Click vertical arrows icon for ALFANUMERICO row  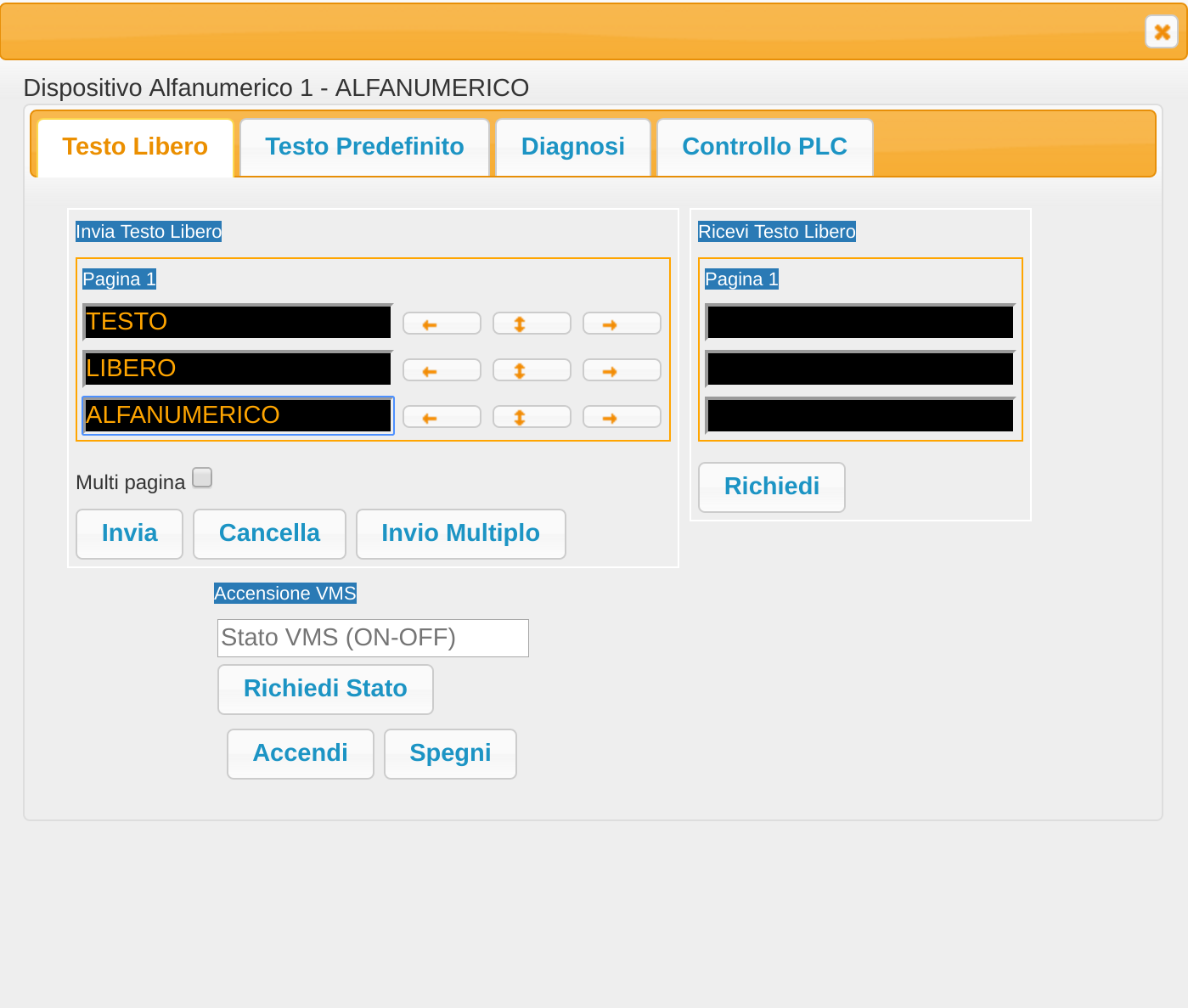(532, 417)
